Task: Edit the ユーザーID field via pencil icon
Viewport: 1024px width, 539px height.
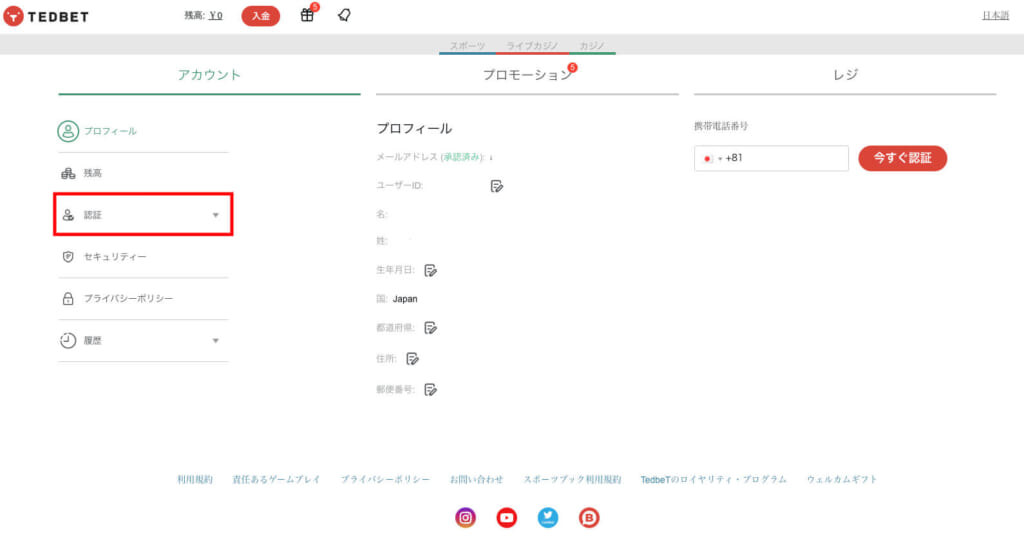Action: [496, 187]
